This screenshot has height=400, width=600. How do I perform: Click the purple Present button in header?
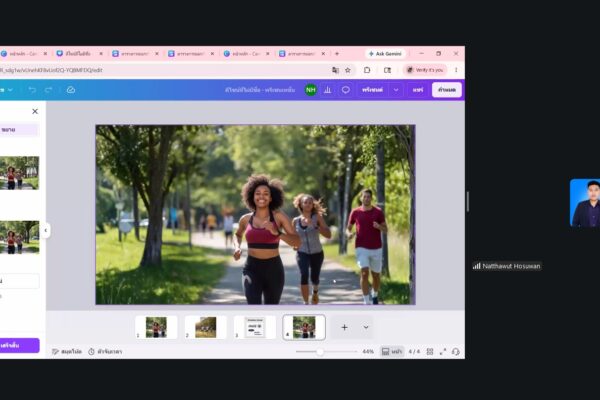372,90
